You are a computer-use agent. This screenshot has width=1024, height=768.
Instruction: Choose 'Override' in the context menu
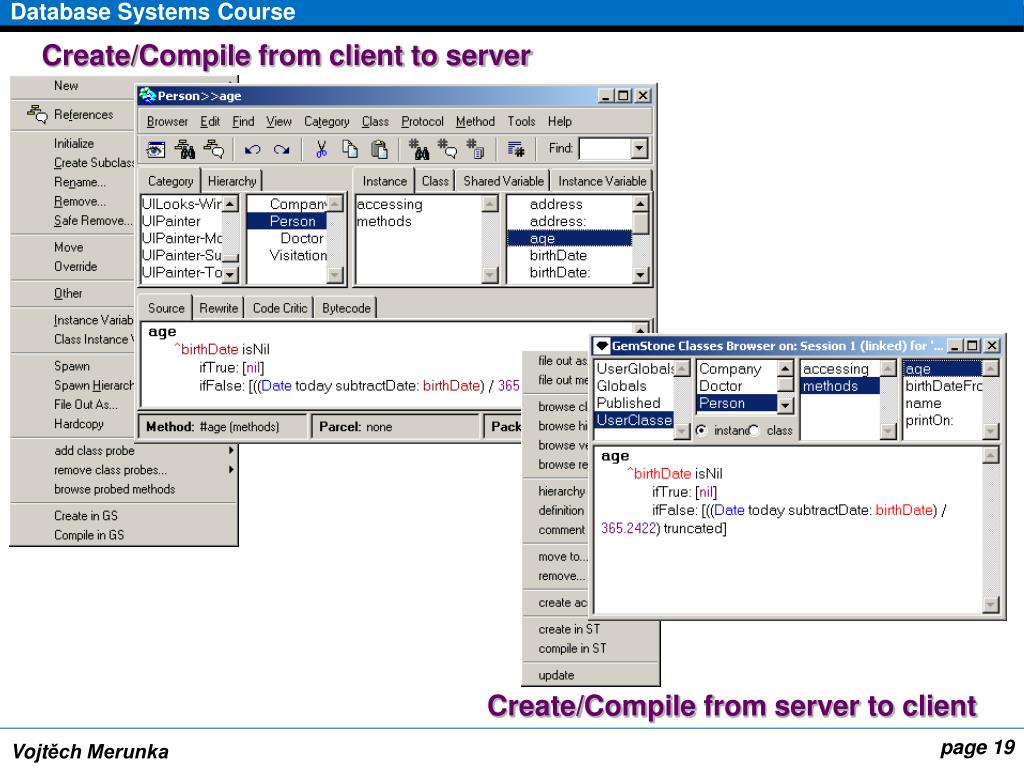click(75, 266)
